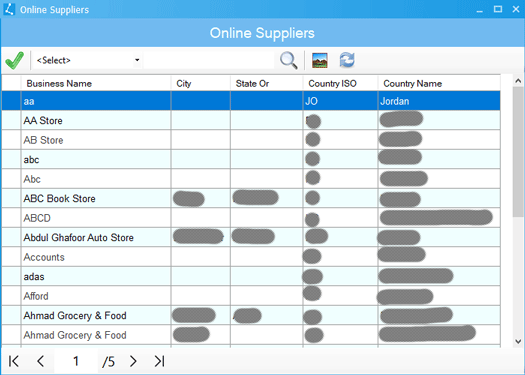The width and height of the screenshot is (525, 375).
Task: Select the 'aa' supplier row
Action: 251,101
